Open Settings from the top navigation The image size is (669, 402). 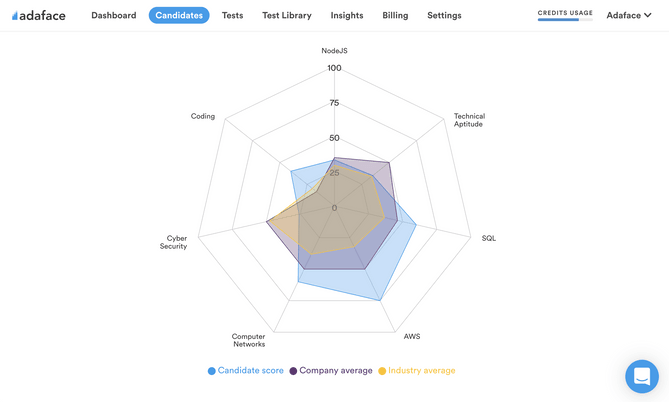tap(444, 15)
